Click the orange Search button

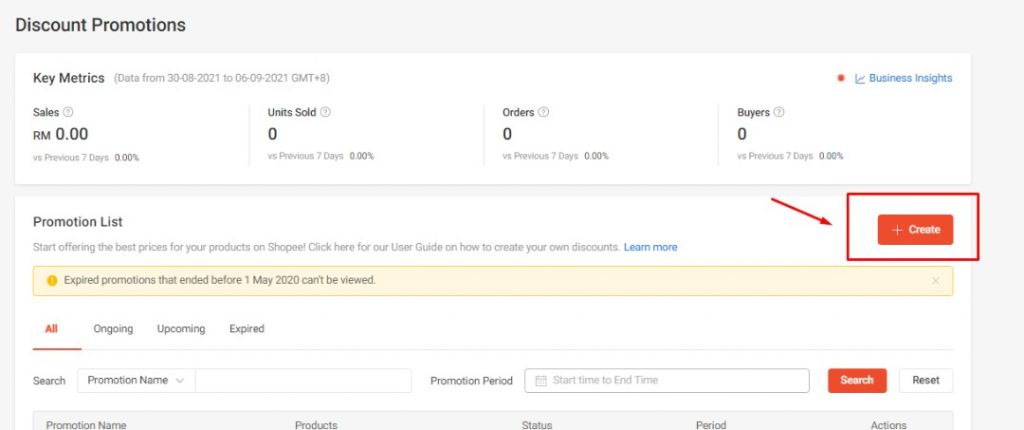857,381
